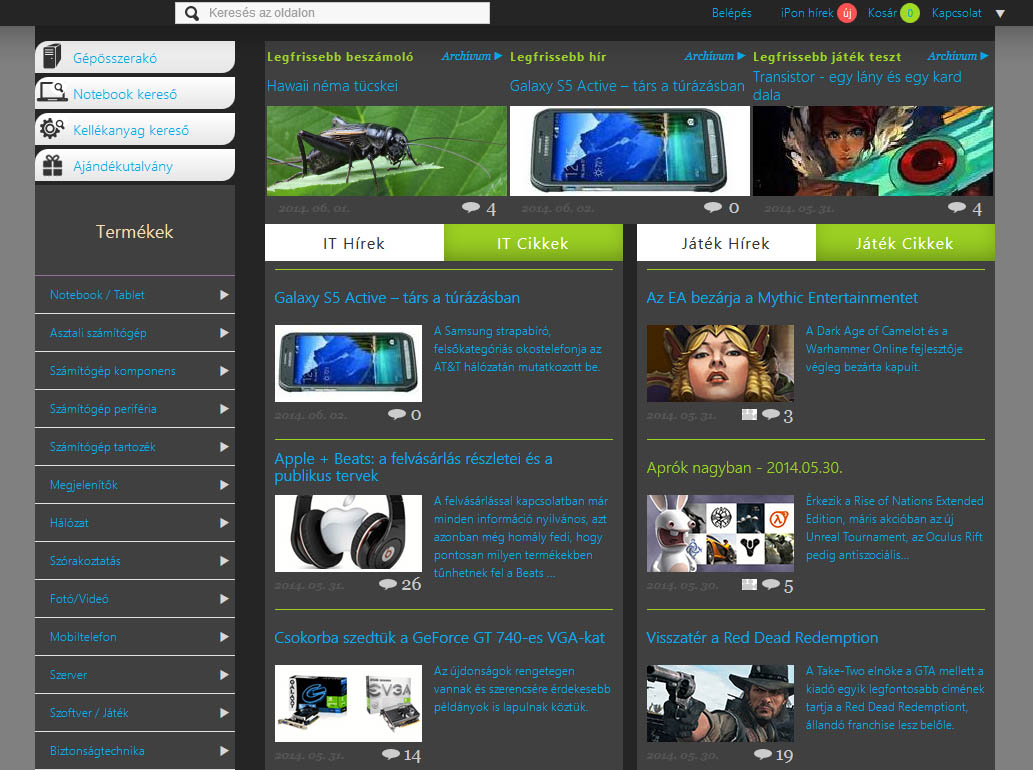Viewport: 1033px width, 770px height.
Task: Click the Belépés login link
Action: pos(731,13)
